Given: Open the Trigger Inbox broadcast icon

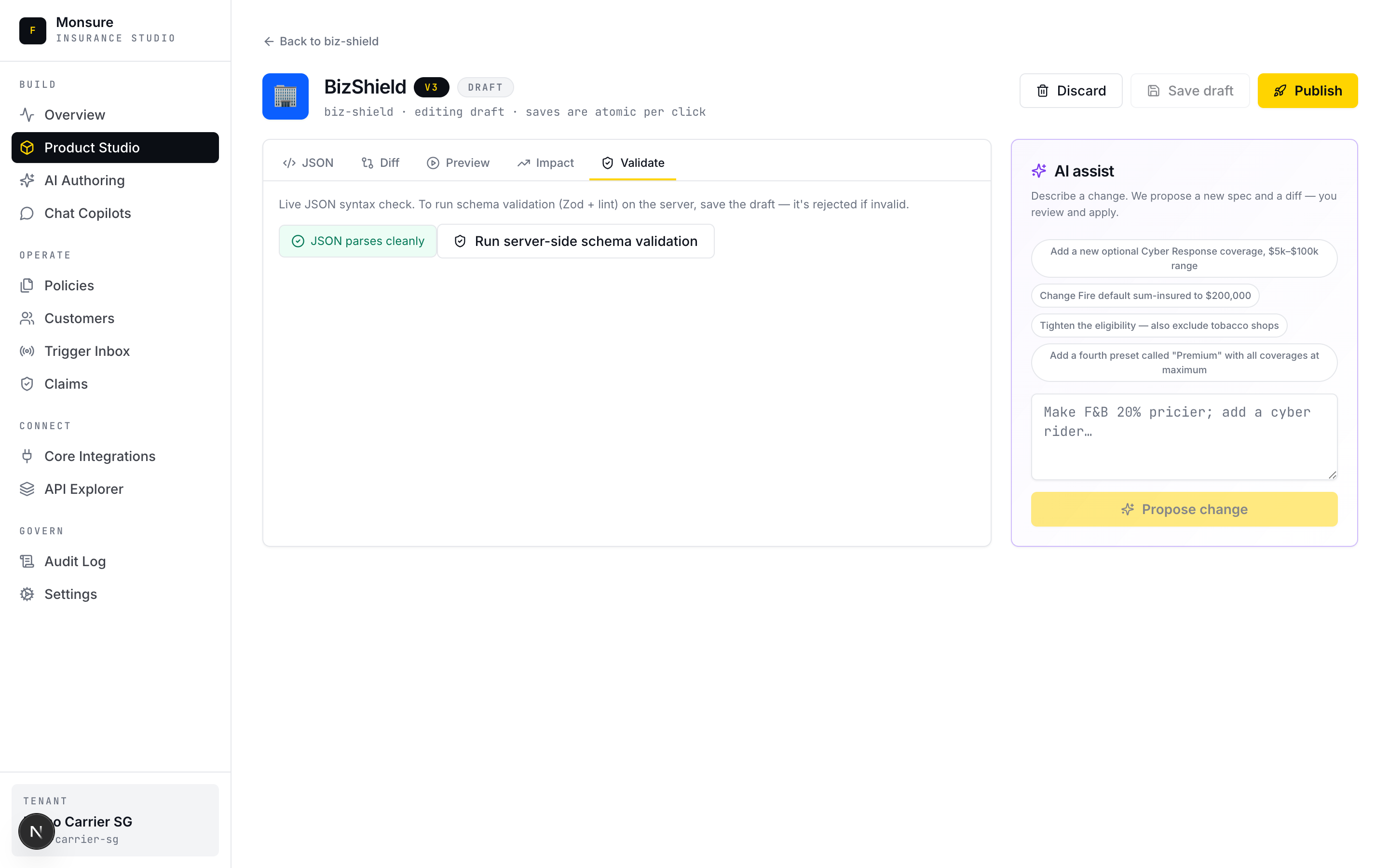Looking at the screenshot, I should 27,351.
